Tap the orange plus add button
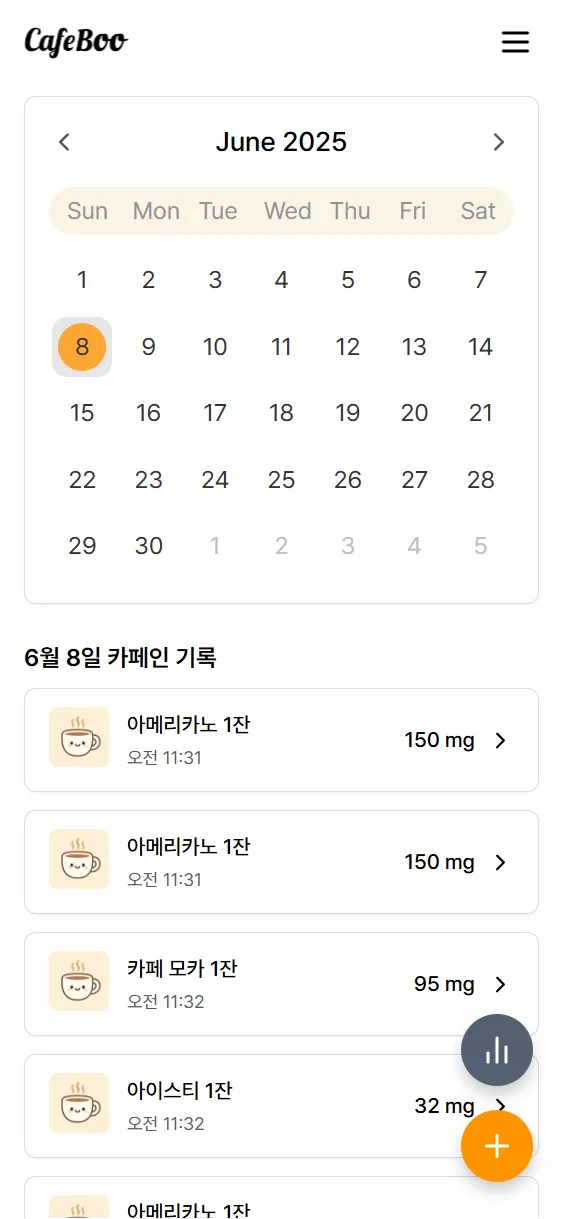This screenshot has width=563, height=1219. [x=497, y=1146]
